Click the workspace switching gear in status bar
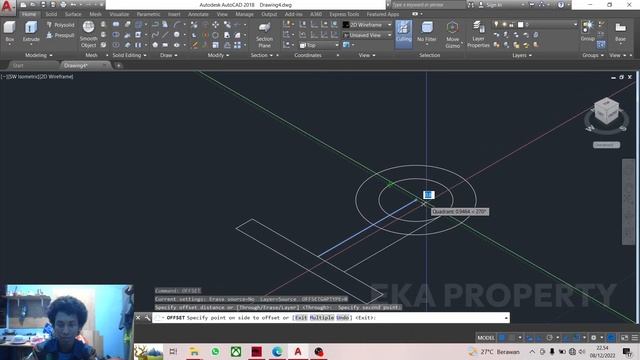This screenshot has width=640, height=360. point(593,338)
